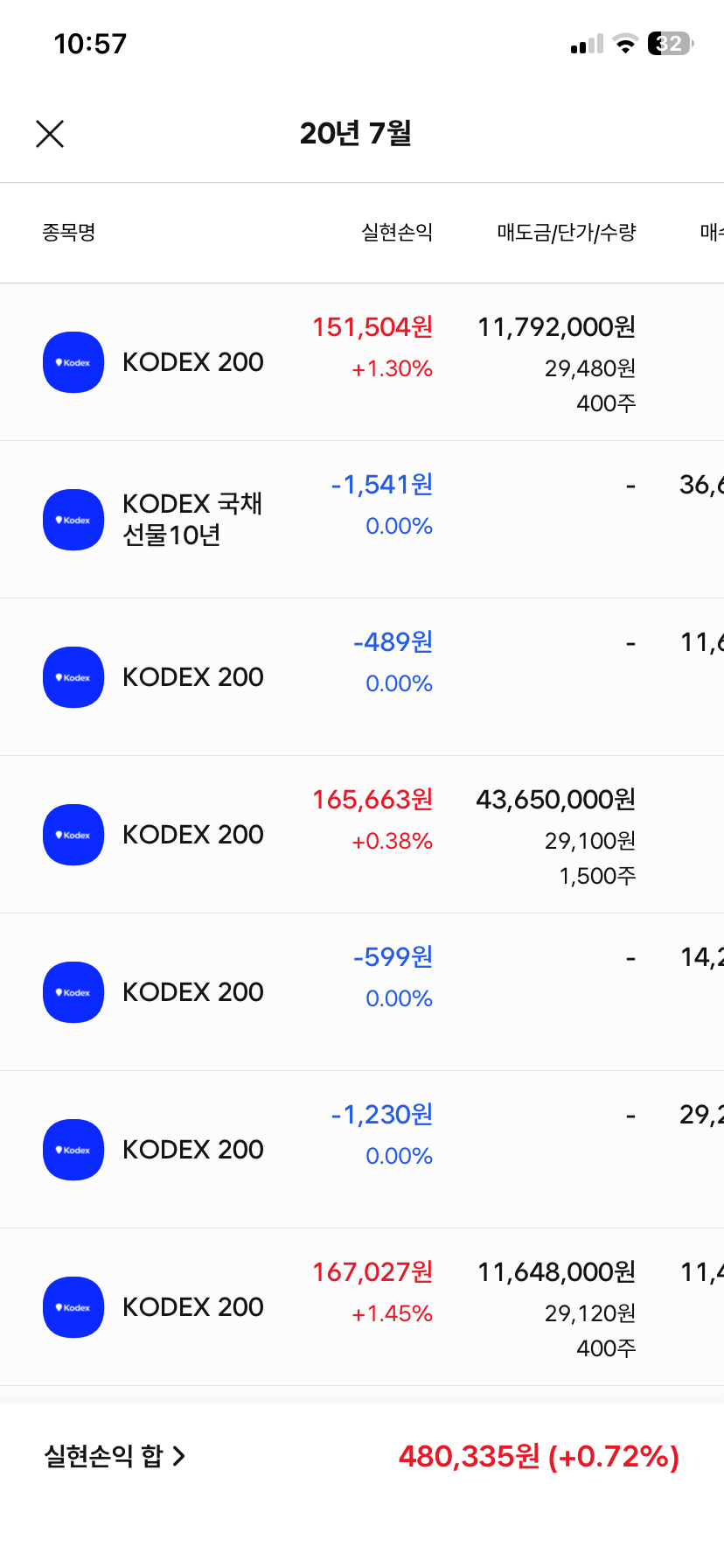
Task: Tap the total 480,335원 (+0.72%) figure
Action: 539,1456
